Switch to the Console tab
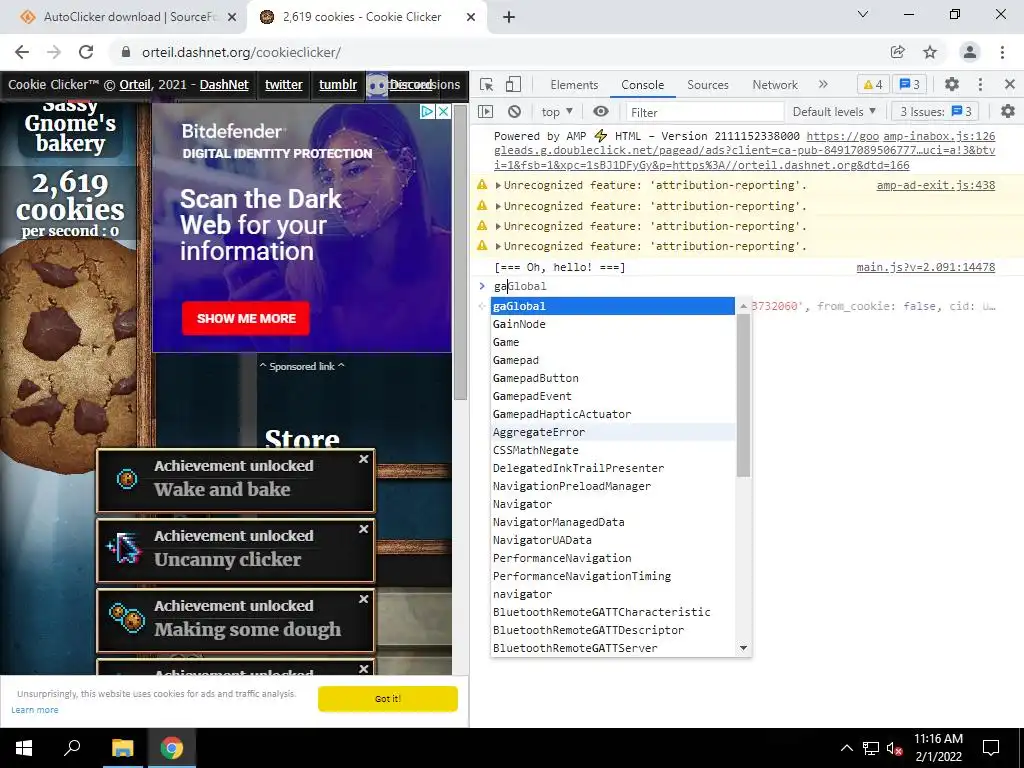This screenshot has height=768, width=1024. (x=643, y=85)
